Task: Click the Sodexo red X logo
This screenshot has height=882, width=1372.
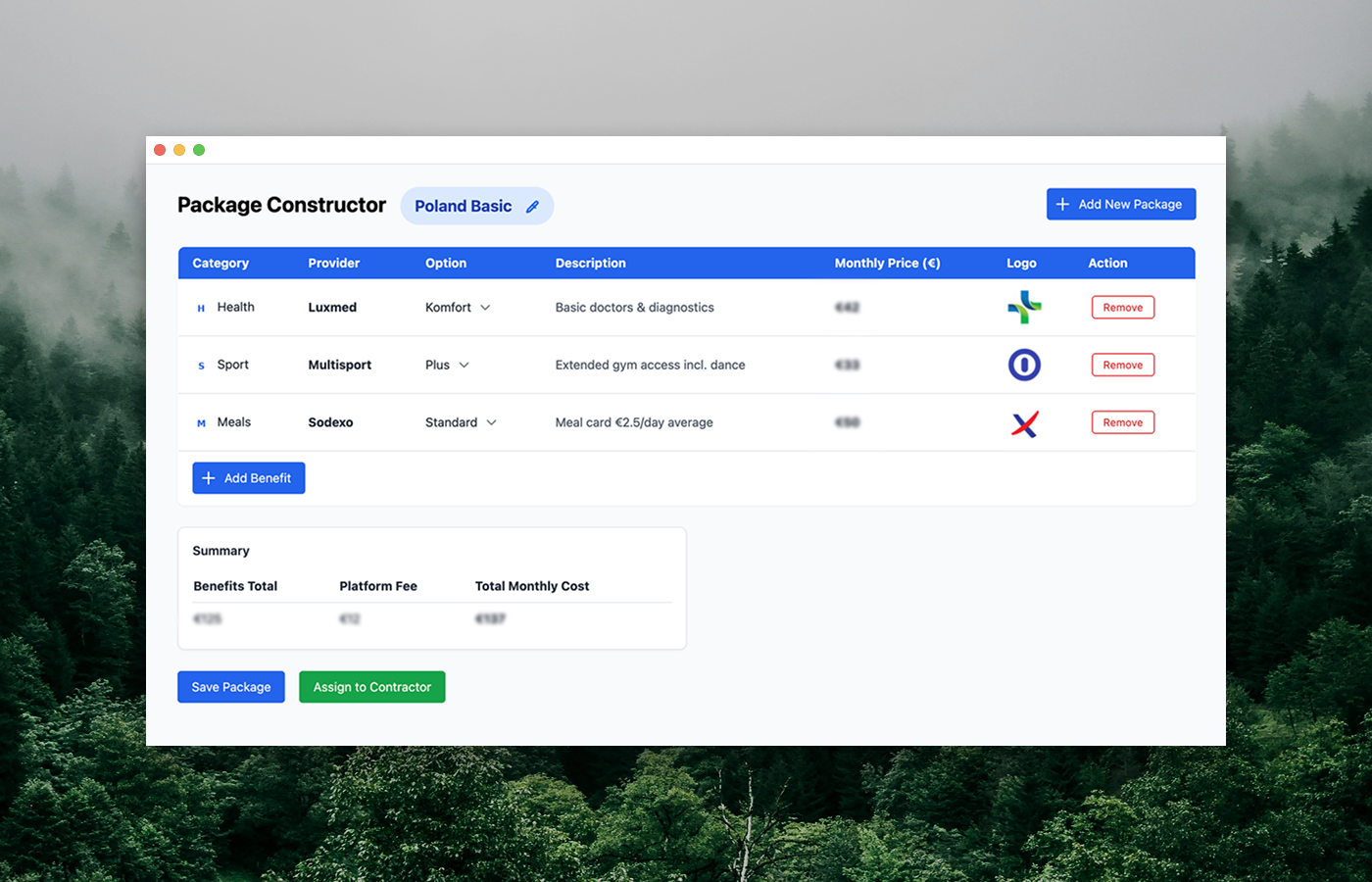Action: [x=1024, y=423]
